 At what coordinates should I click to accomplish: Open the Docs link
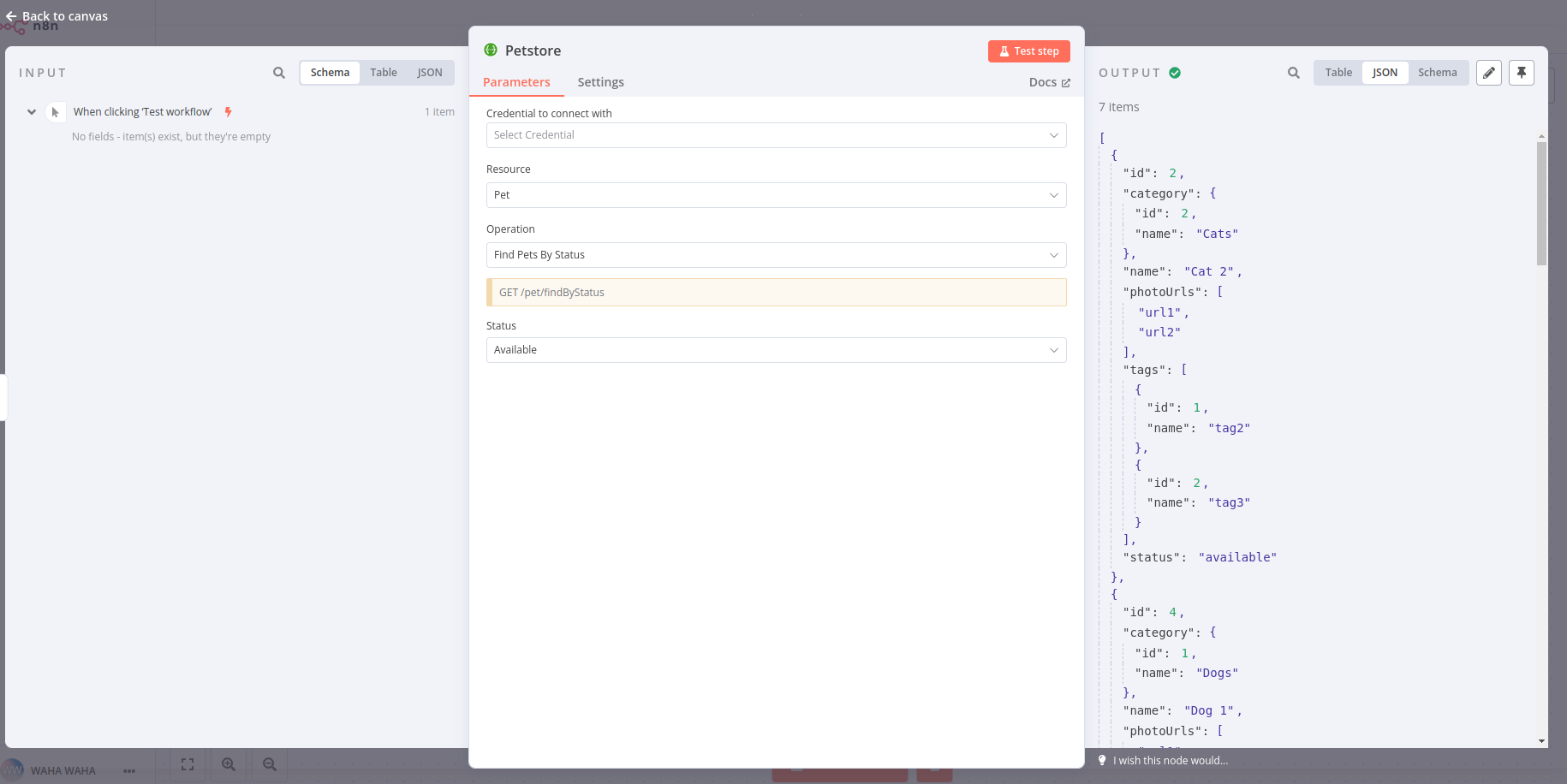point(1049,82)
